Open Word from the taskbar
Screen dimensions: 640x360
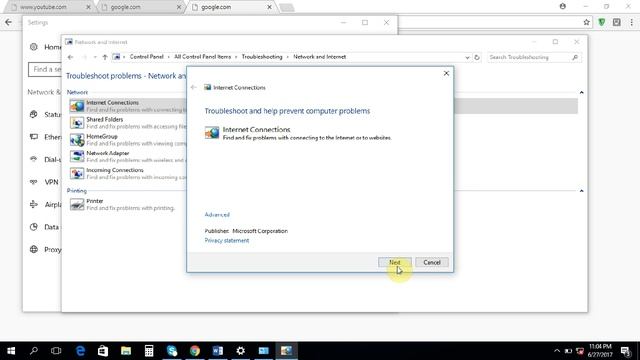[x=218, y=351]
